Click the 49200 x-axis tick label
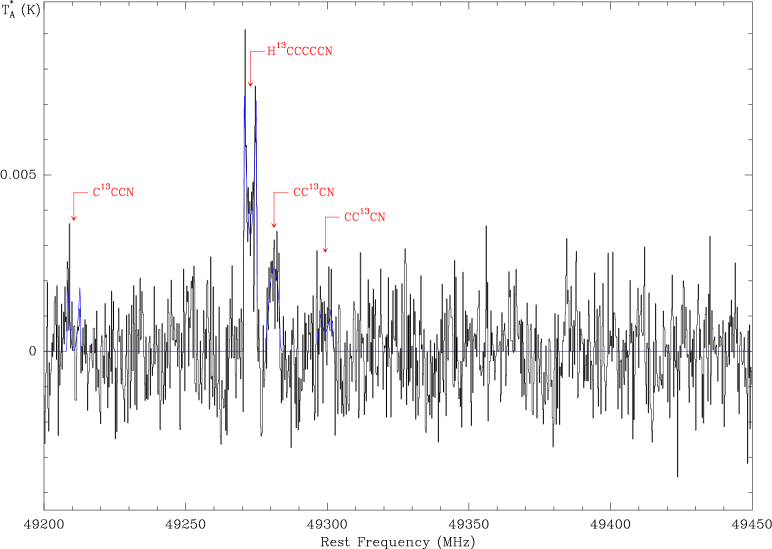 44,523
